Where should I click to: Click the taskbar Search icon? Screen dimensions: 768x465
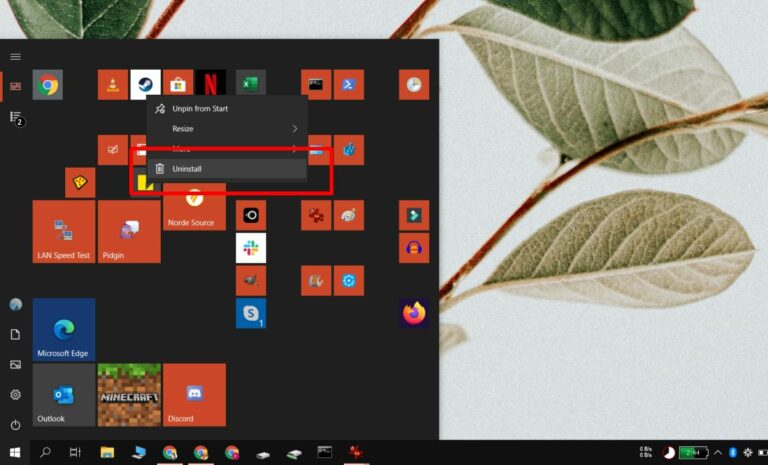[x=45, y=453]
